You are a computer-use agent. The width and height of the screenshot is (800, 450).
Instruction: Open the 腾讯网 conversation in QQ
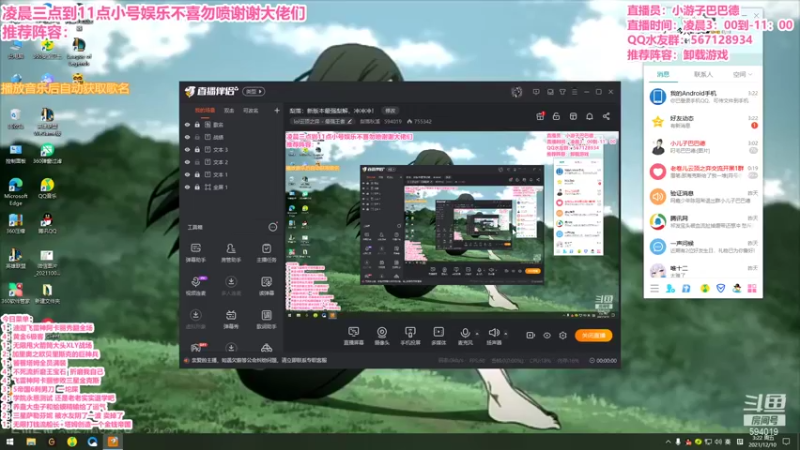click(x=704, y=221)
